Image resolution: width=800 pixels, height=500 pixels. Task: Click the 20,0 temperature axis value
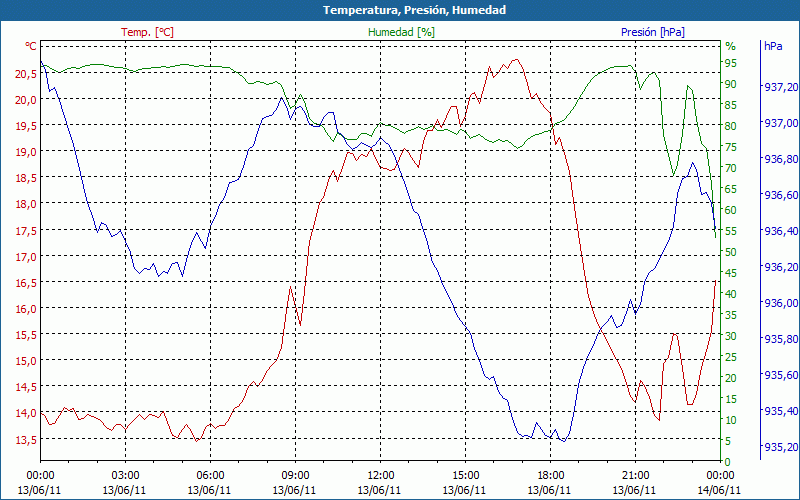pos(26,99)
